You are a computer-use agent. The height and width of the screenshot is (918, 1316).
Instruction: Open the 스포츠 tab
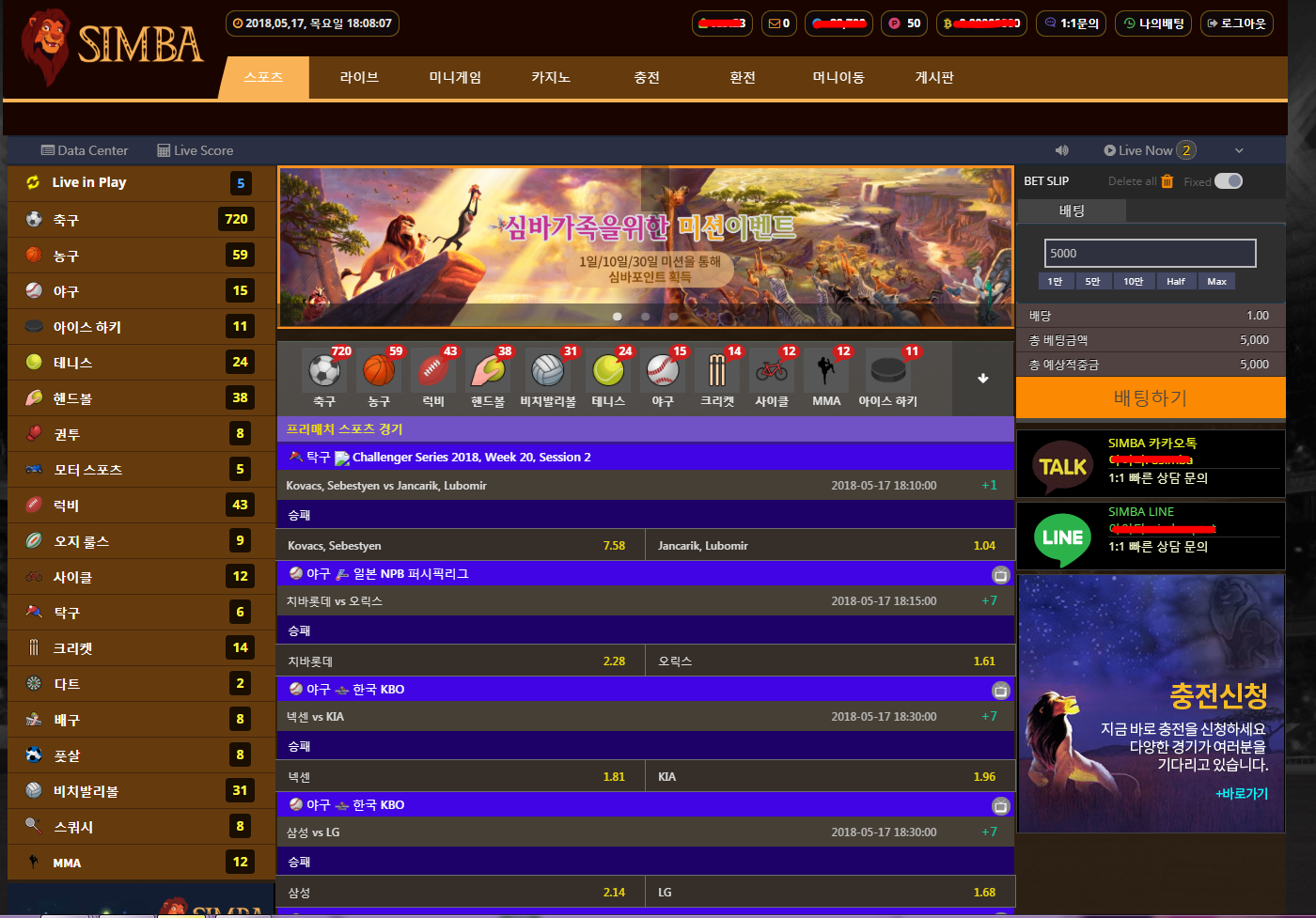tap(263, 77)
